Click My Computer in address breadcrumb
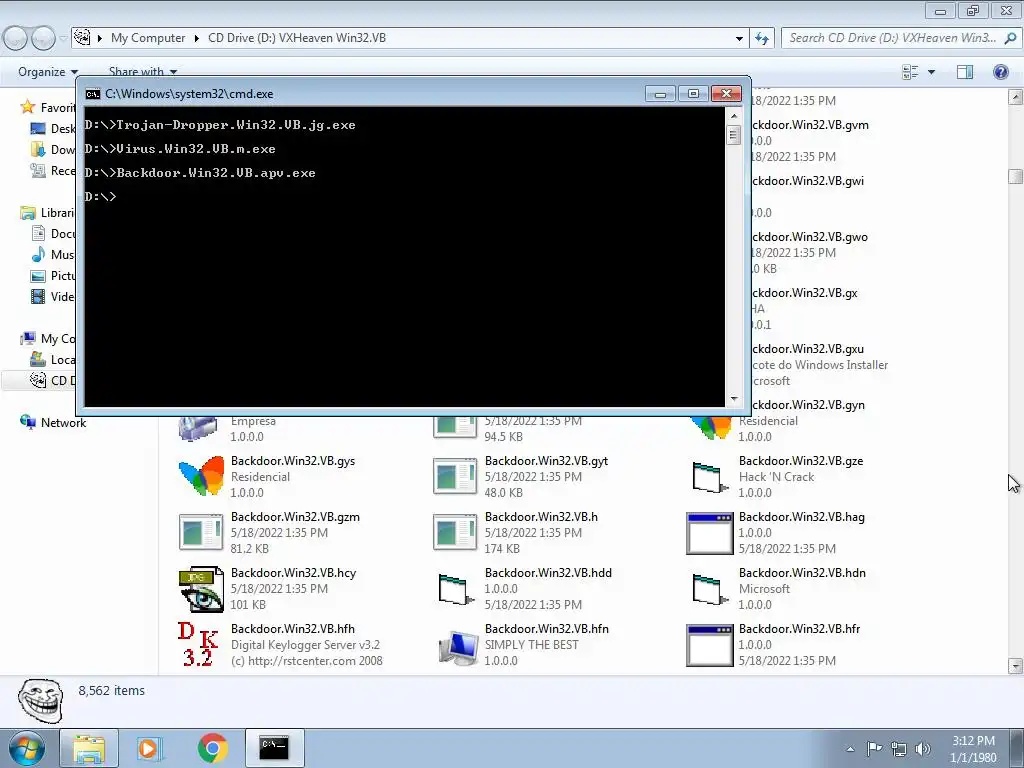This screenshot has height=768, width=1024. [148, 38]
